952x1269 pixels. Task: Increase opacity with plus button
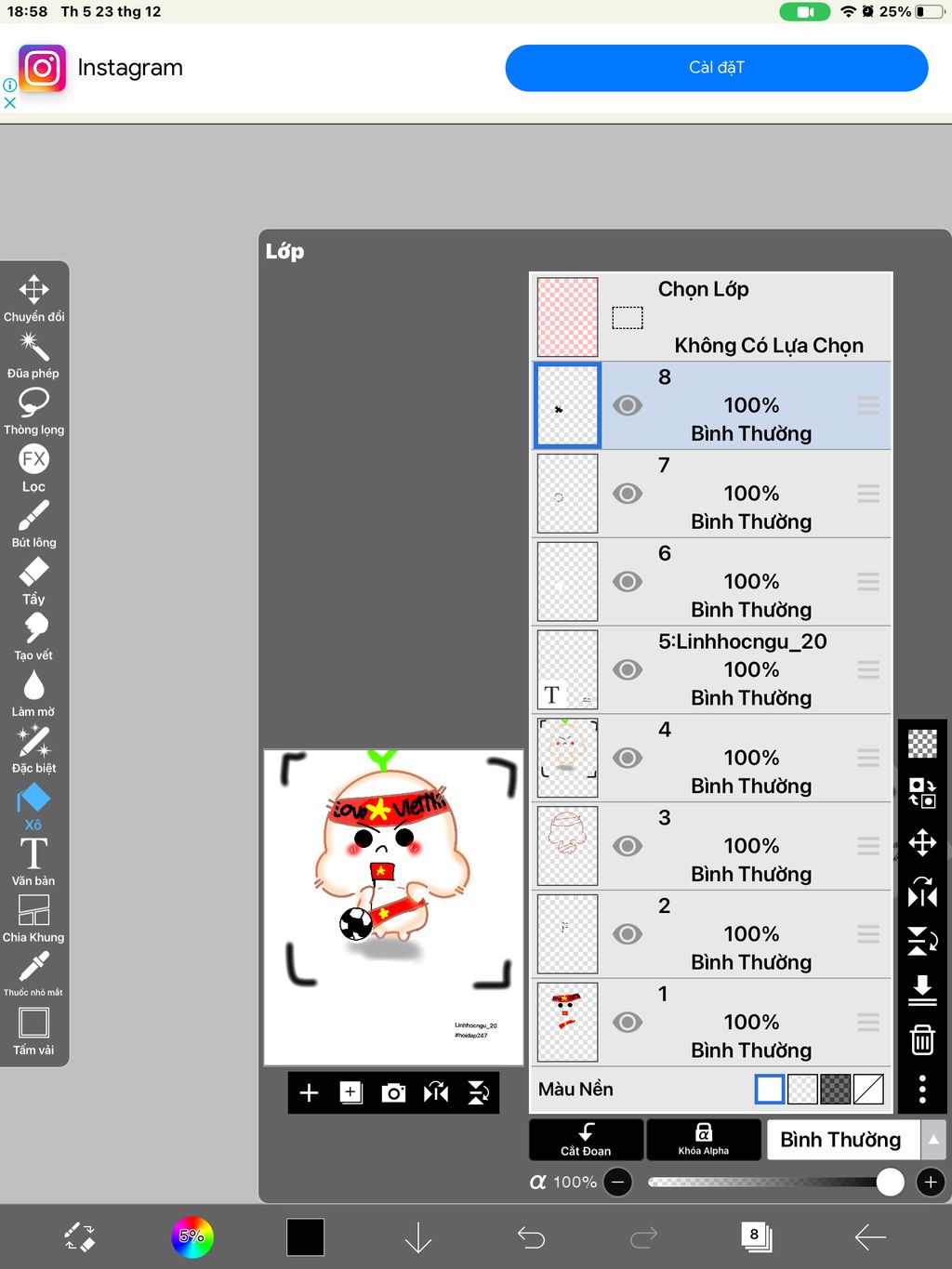point(931,1182)
